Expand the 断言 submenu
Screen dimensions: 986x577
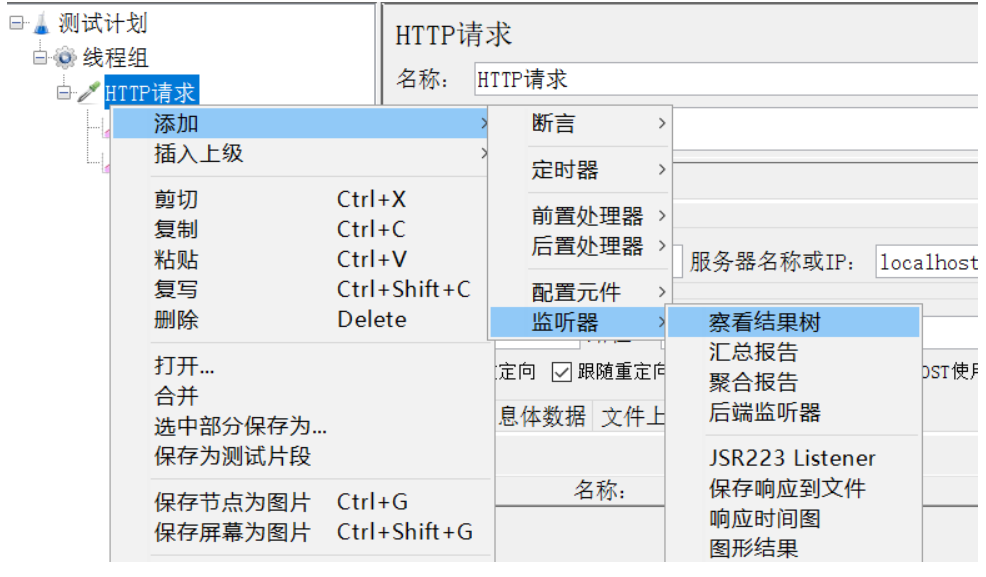(x=580, y=123)
